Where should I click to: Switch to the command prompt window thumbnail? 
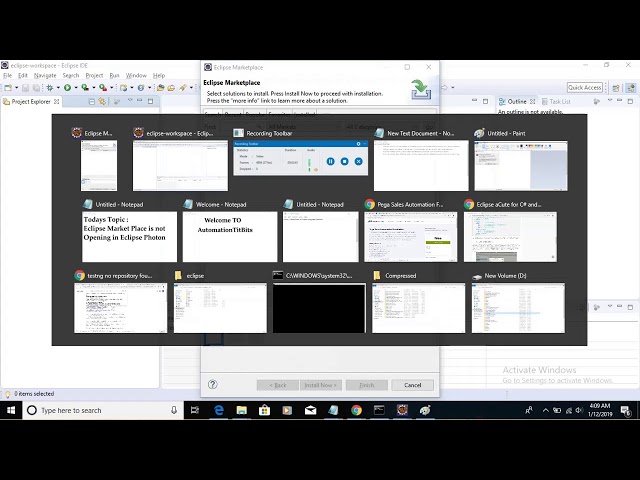click(x=319, y=308)
